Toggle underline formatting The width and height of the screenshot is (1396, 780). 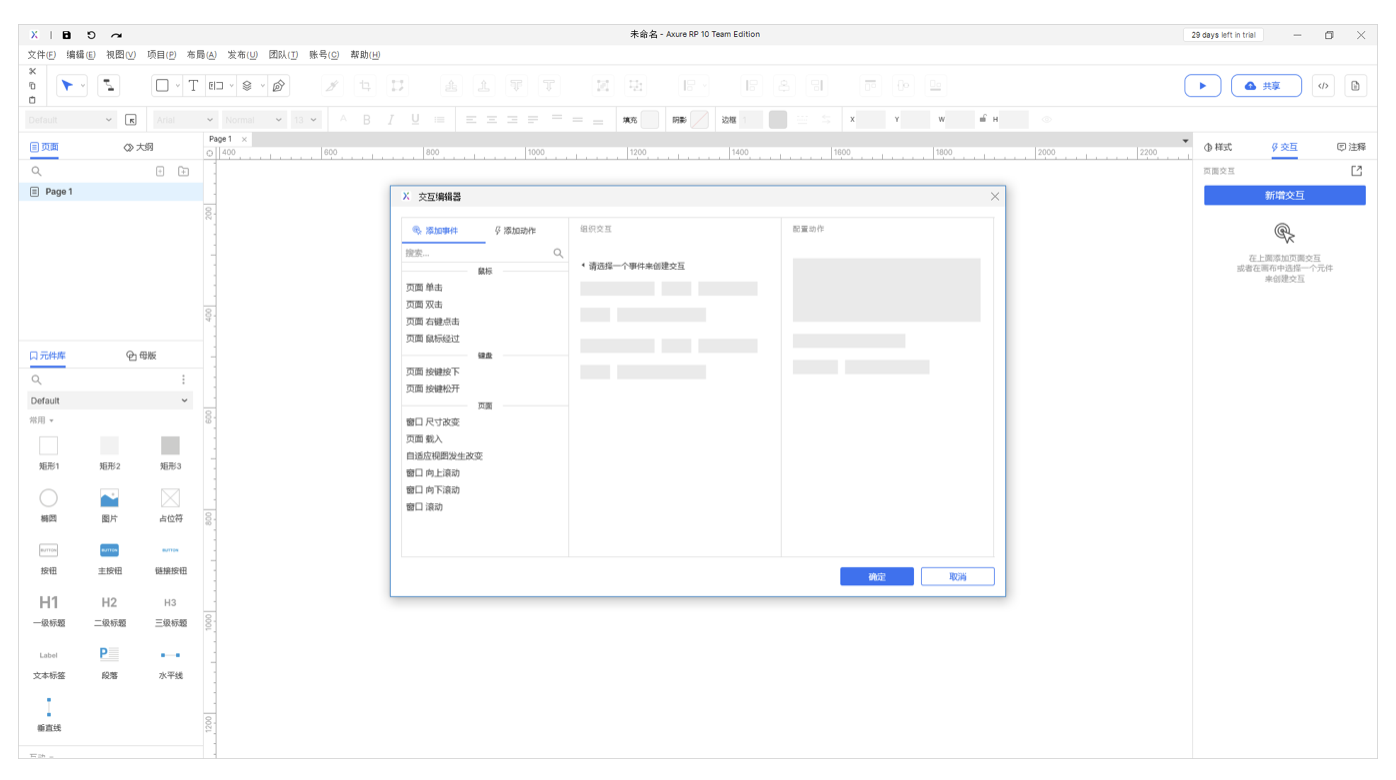pos(415,120)
